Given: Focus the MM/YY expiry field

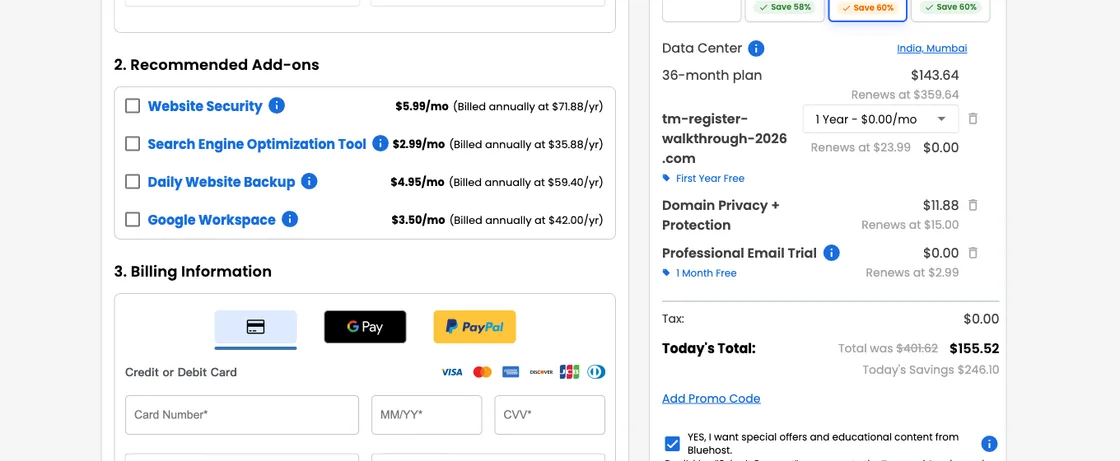Looking at the screenshot, I should [x=426, y=415].
